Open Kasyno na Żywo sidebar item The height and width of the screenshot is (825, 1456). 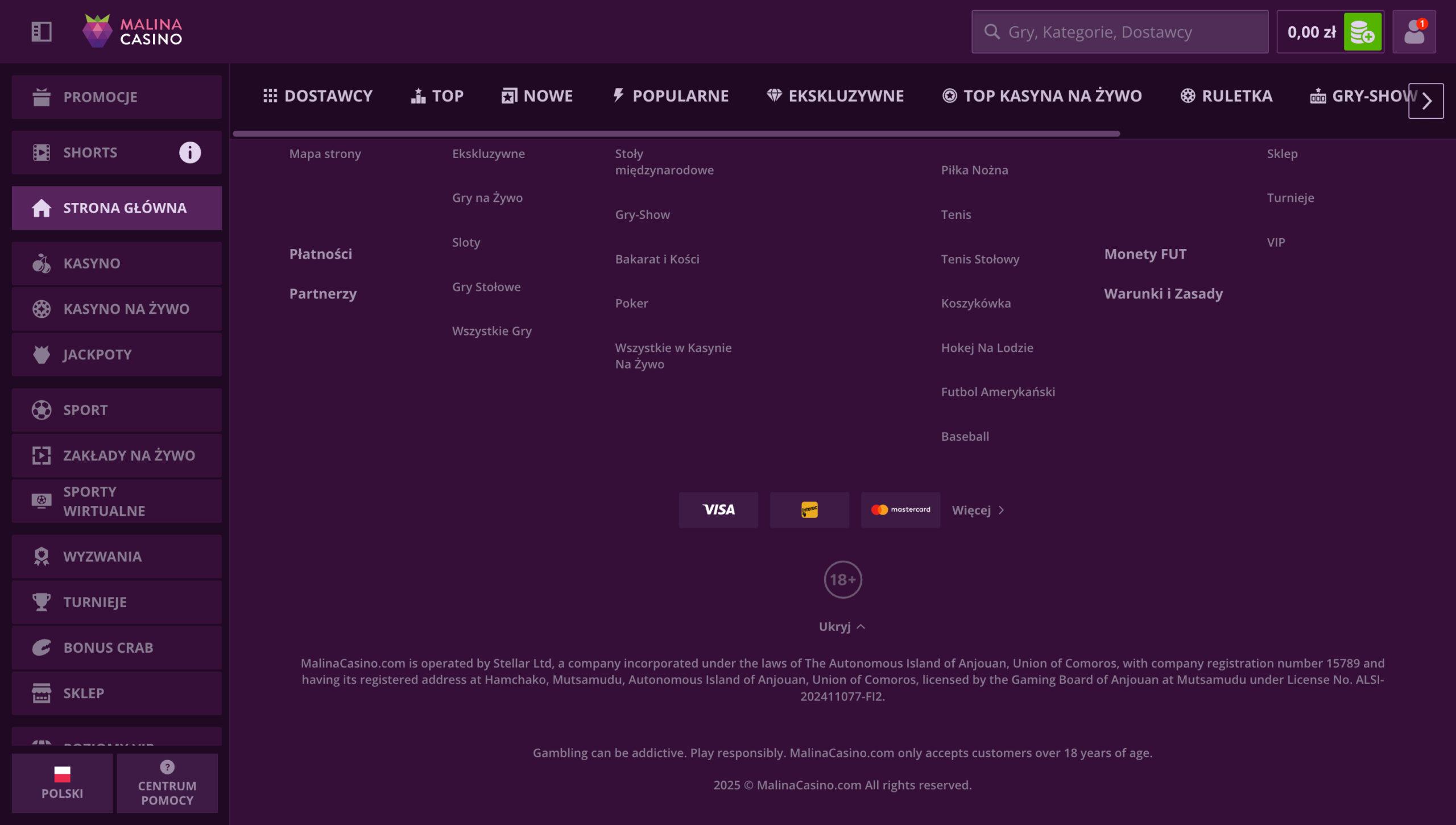click(x=117, y=309)
